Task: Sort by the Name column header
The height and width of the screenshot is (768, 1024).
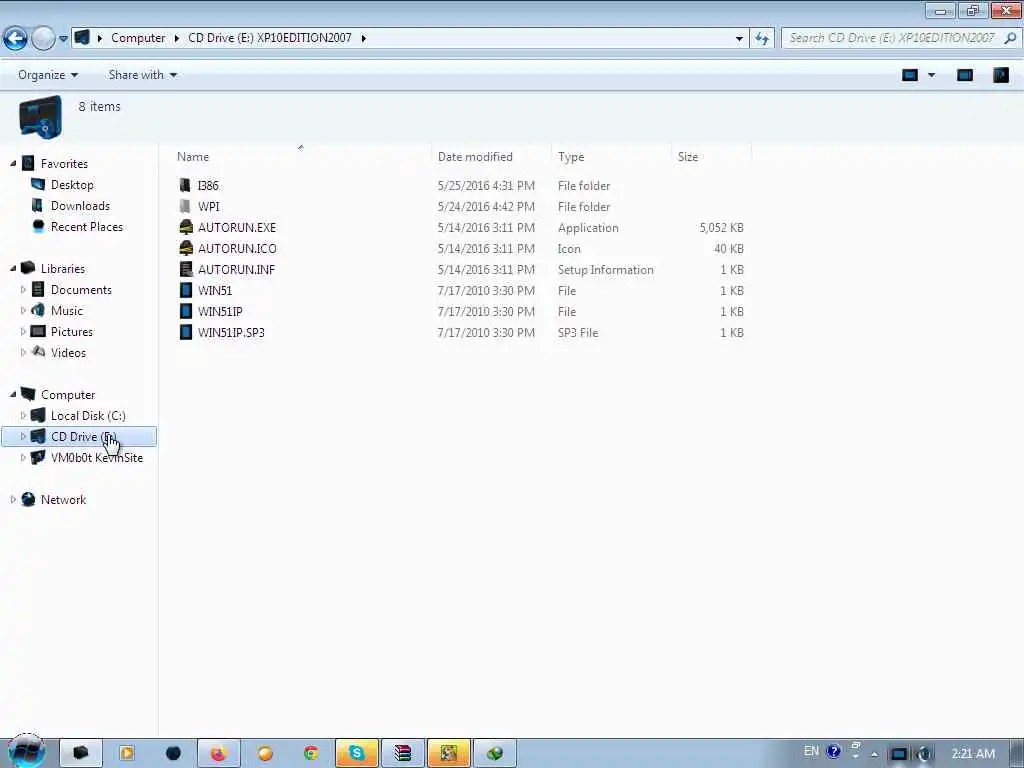Action: point(193,157)
